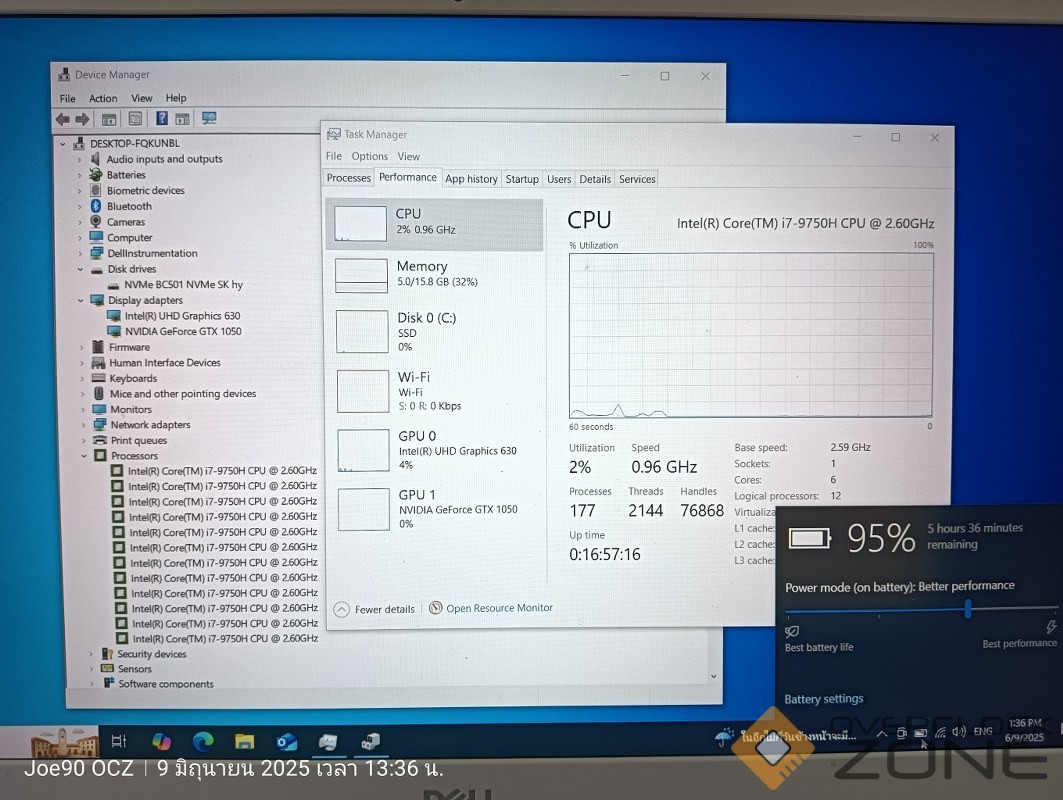Click blue Help icon in Device Manager toolbar
The width and height of the screenshot is (1063, 800).
click(162, 118)
